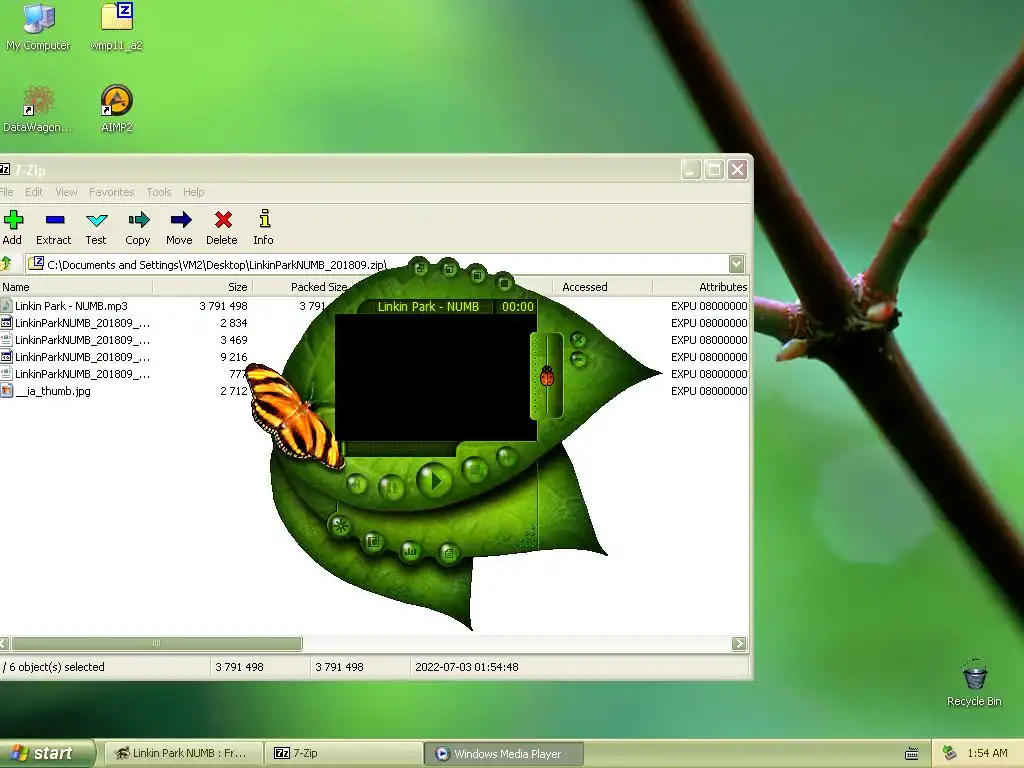The image size is (1024, 768).
Task: Open the equalizer bars button on leaf player
Action: click(411, 552)
